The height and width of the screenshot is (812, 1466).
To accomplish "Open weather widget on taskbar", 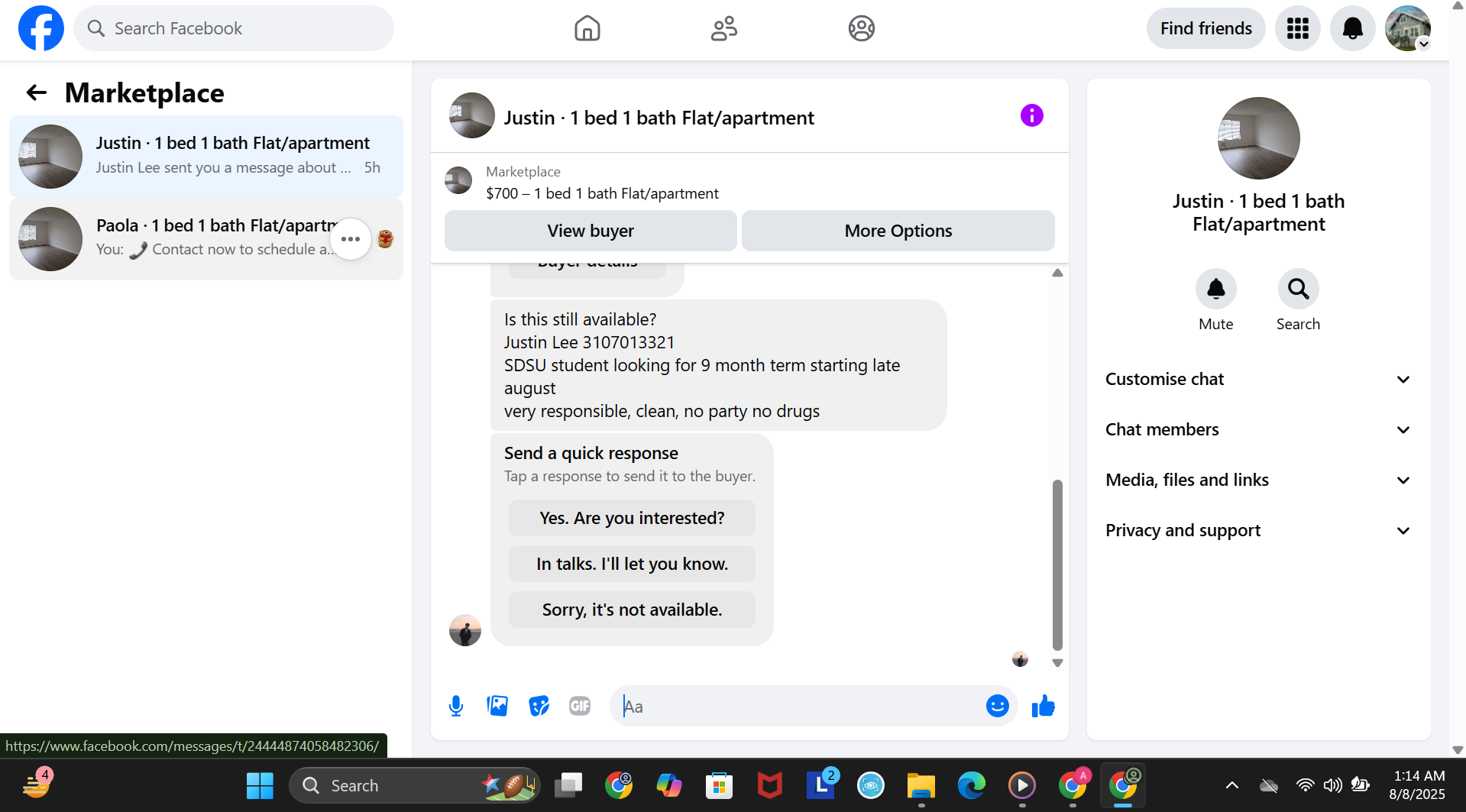I will tap(35, 785).
